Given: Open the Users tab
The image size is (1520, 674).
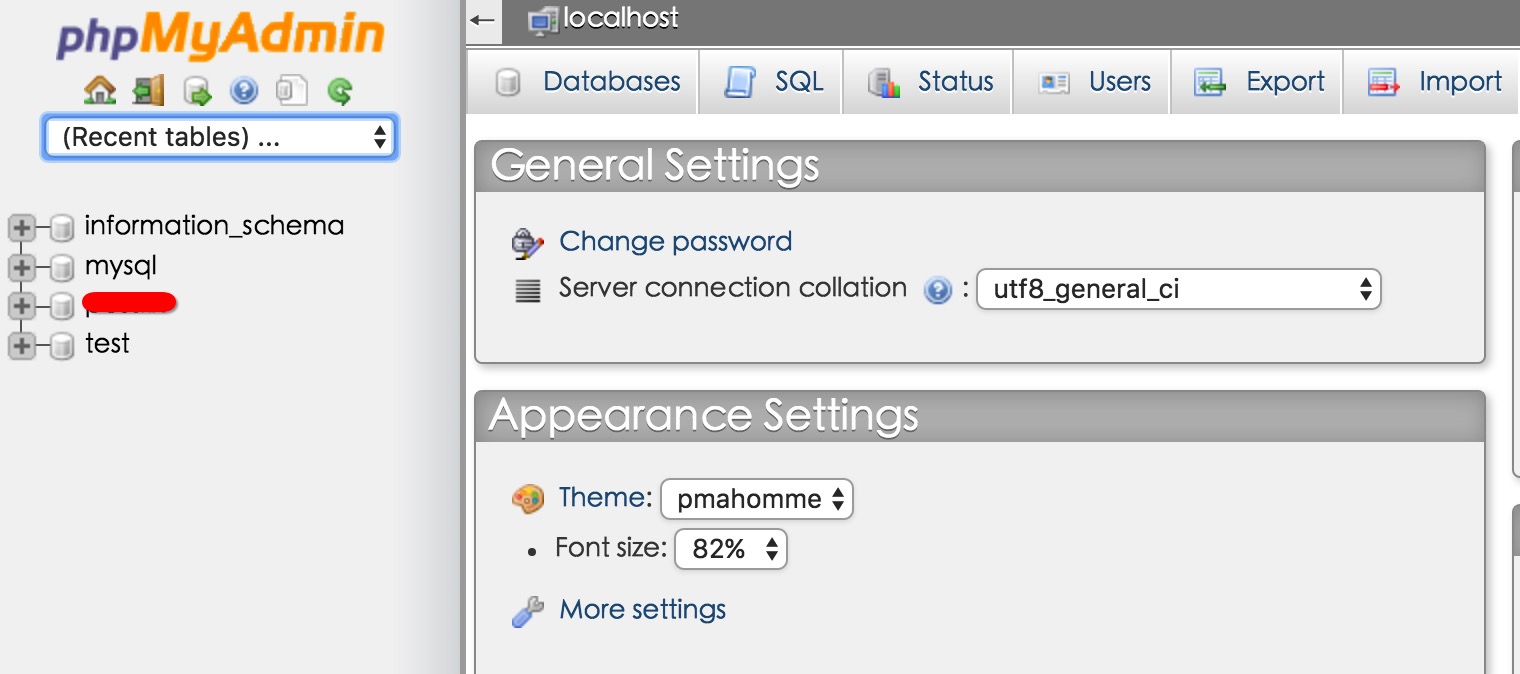Looking at the screenshot, I should pyautogui.click(x=1092, y=82).
